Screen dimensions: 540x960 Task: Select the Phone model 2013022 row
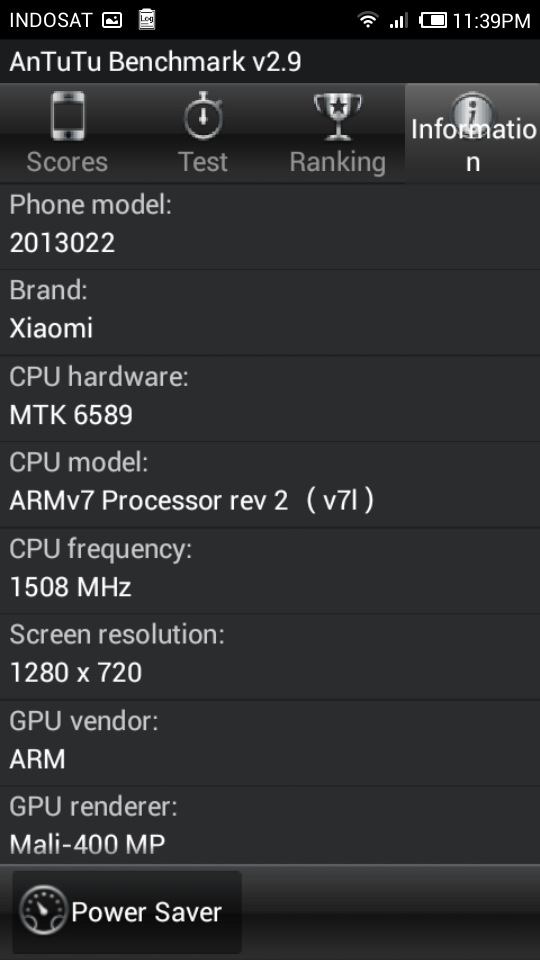click(x=270, y=226)
